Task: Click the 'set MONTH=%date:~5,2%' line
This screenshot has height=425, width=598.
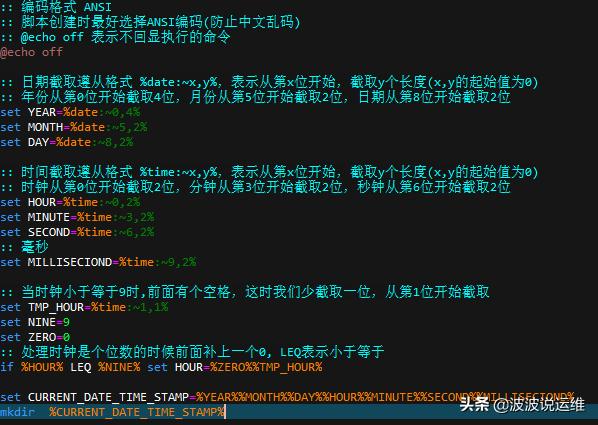Action: [x=74, y=127]
